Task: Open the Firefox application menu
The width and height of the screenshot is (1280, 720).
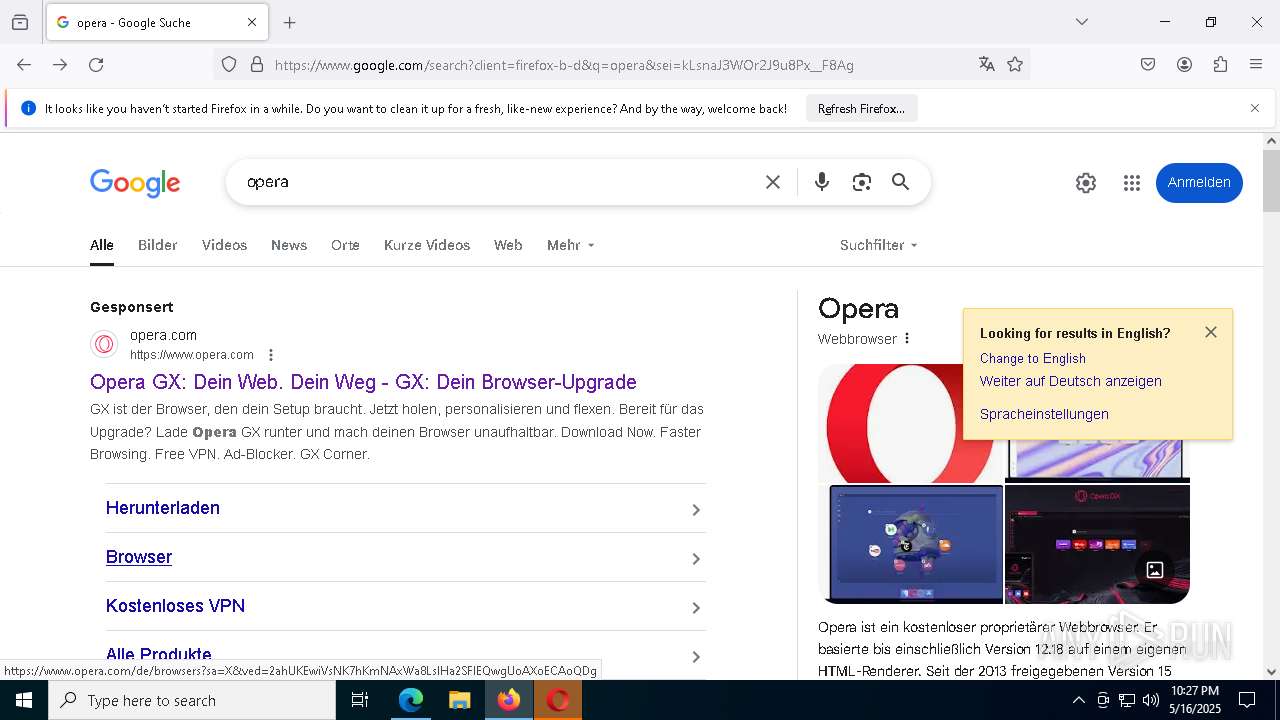Action: pyautogui.click(x=1256, y=65)
